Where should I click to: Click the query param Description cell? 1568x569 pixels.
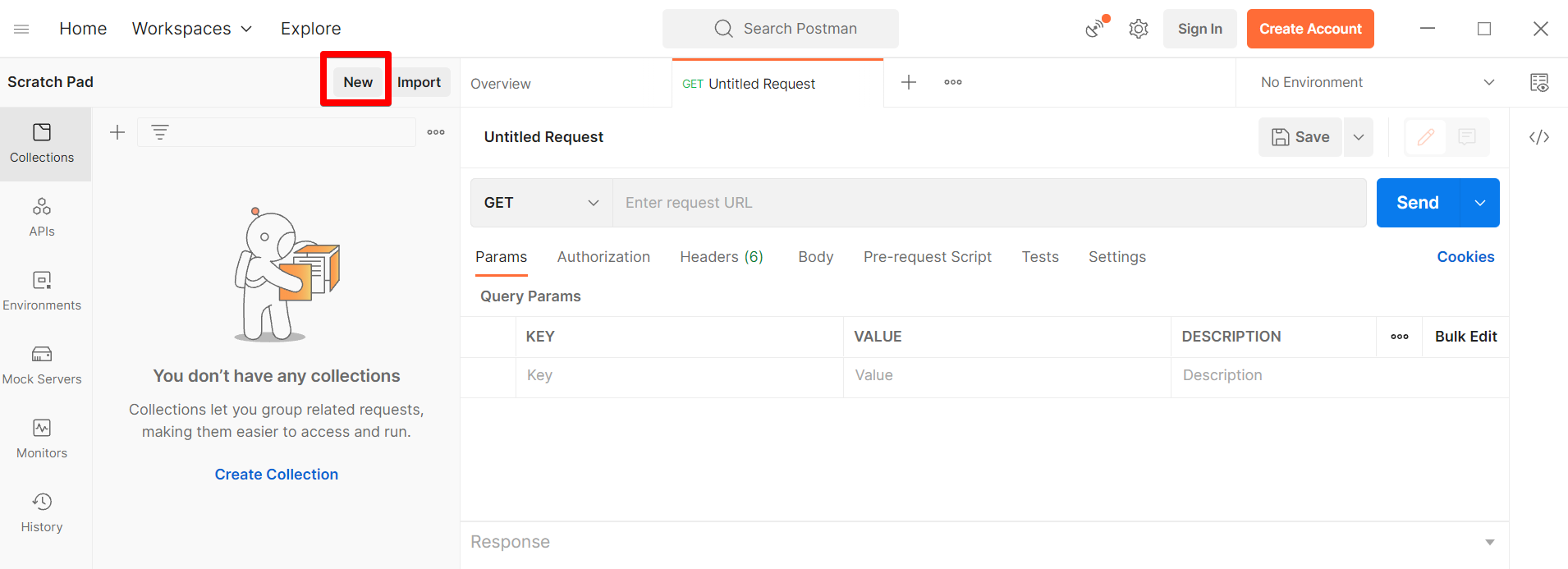1340,376
